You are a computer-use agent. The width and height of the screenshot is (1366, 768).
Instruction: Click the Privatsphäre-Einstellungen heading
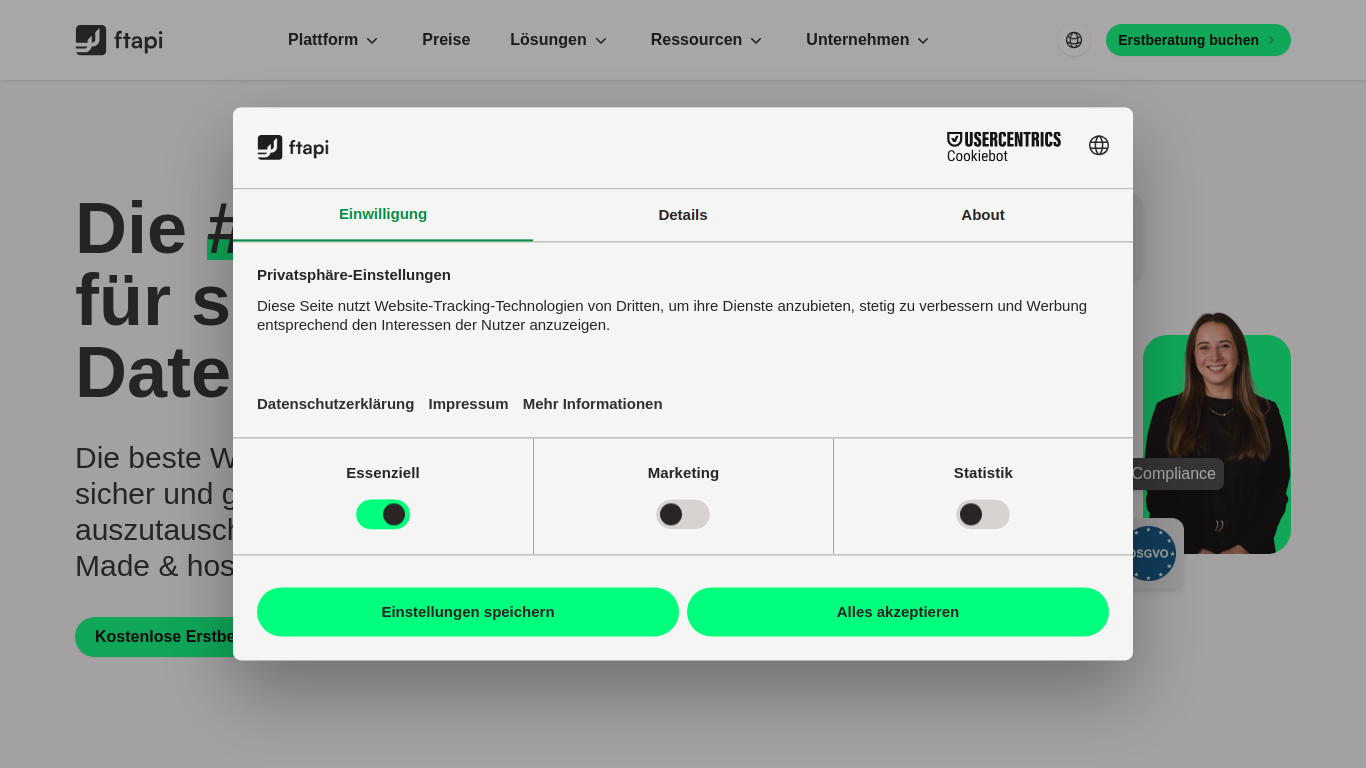[x=354, y=275]
